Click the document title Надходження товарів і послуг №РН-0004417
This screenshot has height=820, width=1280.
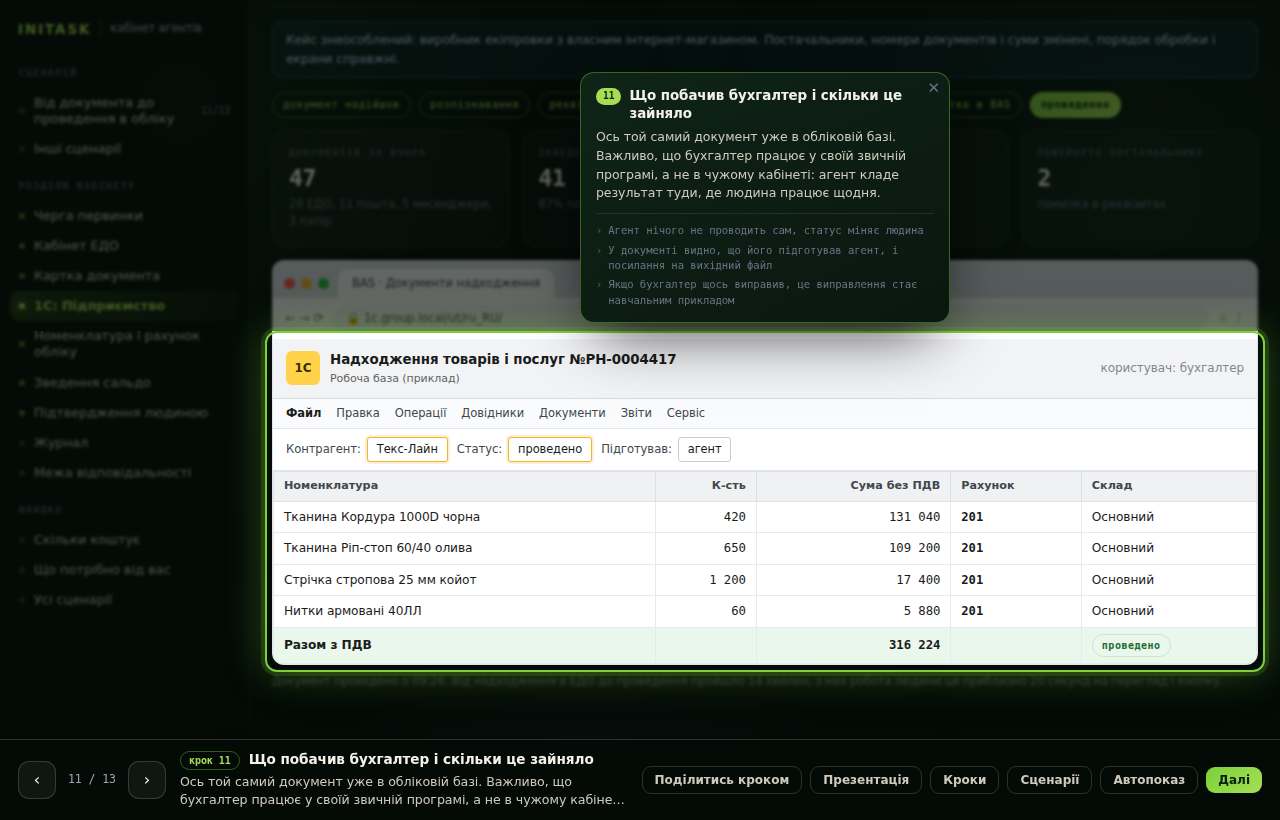(x=503, y=359)
